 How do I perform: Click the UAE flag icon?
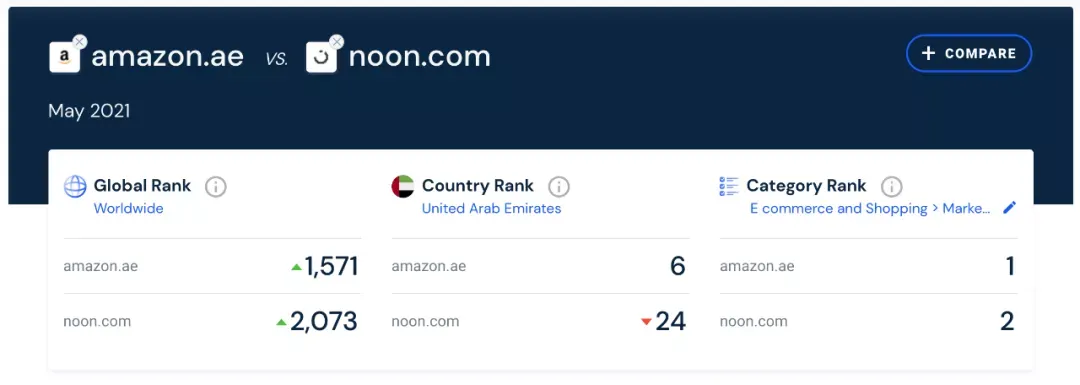click(x=403, y=186)
